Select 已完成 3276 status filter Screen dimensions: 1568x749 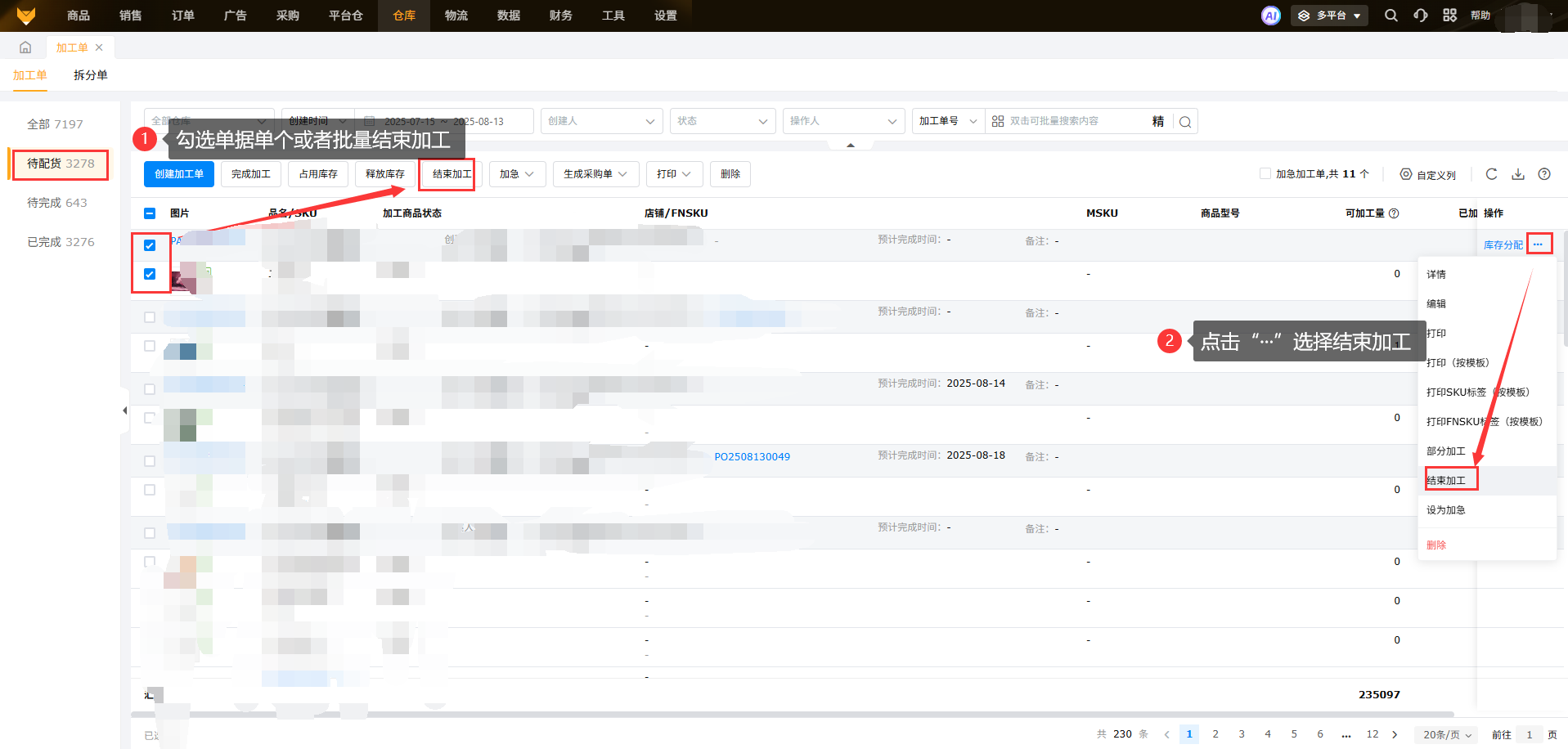coord(61,242)
